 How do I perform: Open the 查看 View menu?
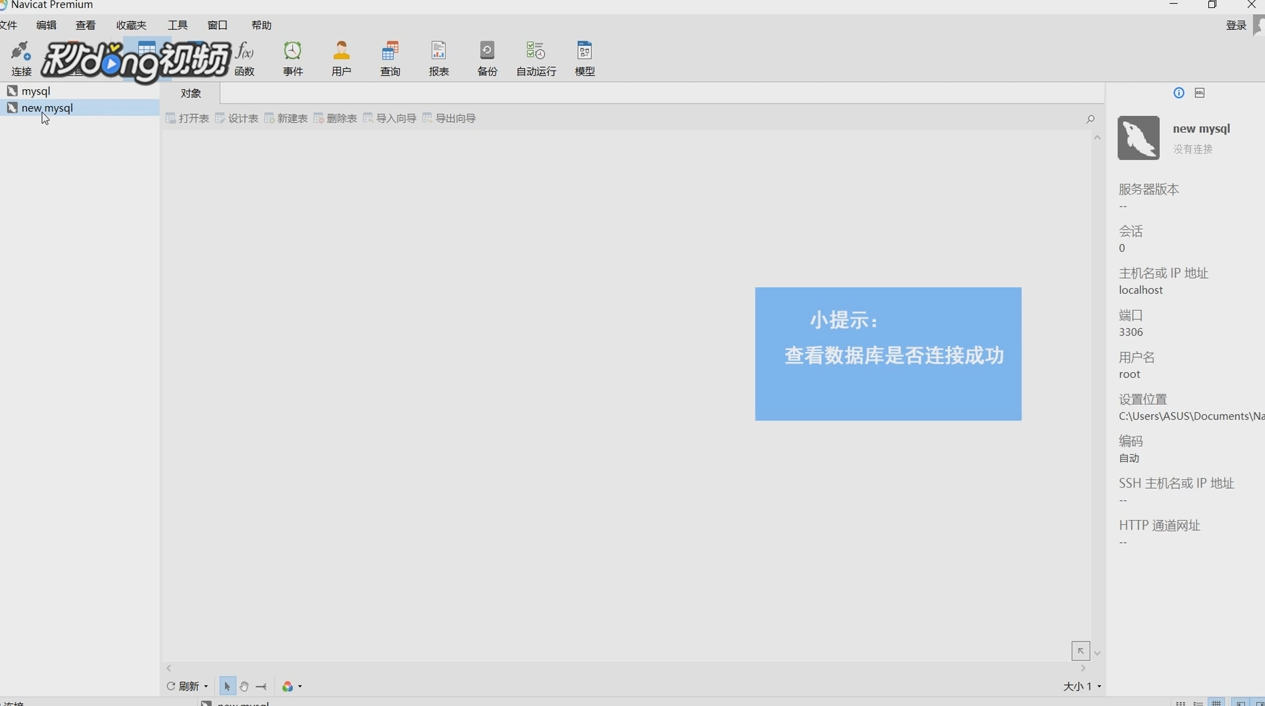pyautogui.click(x=86, y=25)
